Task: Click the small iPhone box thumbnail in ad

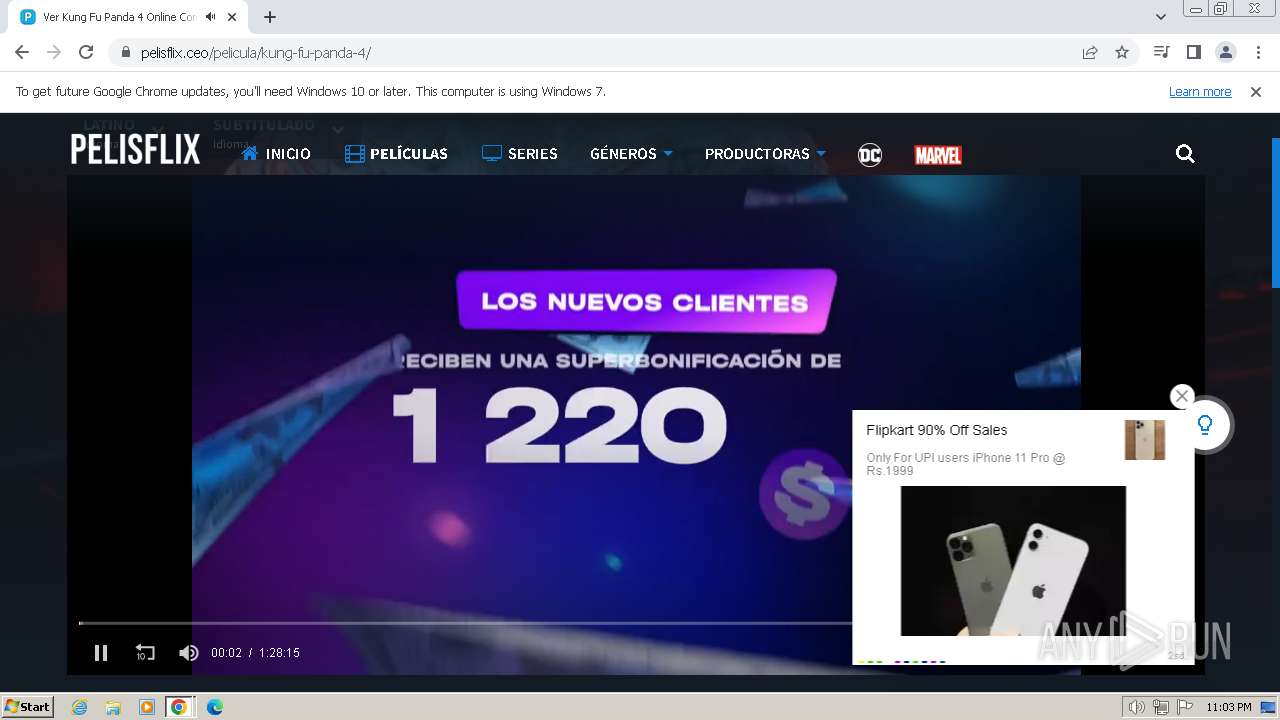Action: point(1145,440)
